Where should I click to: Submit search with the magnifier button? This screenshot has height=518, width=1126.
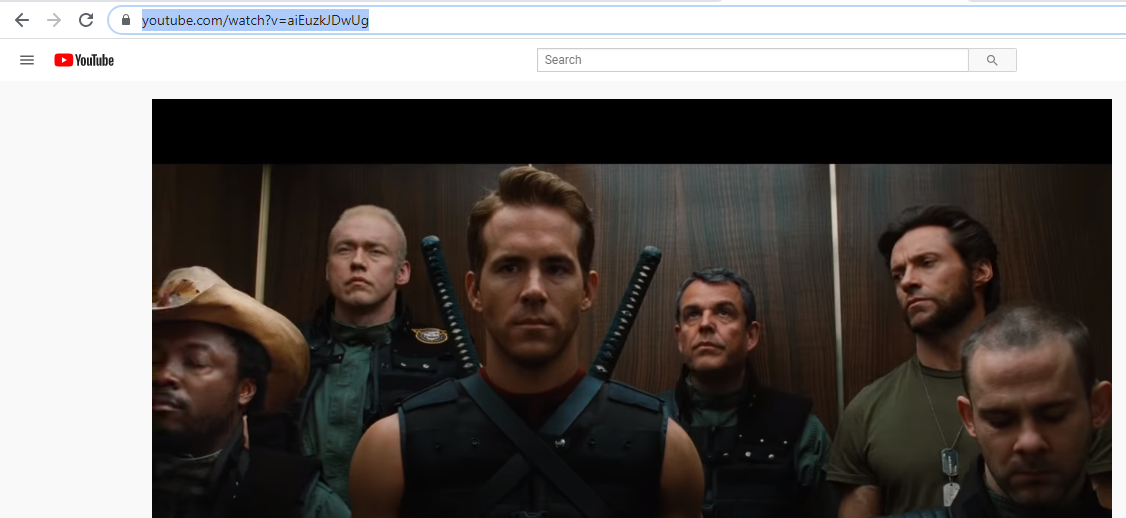(x=992, y=60)
